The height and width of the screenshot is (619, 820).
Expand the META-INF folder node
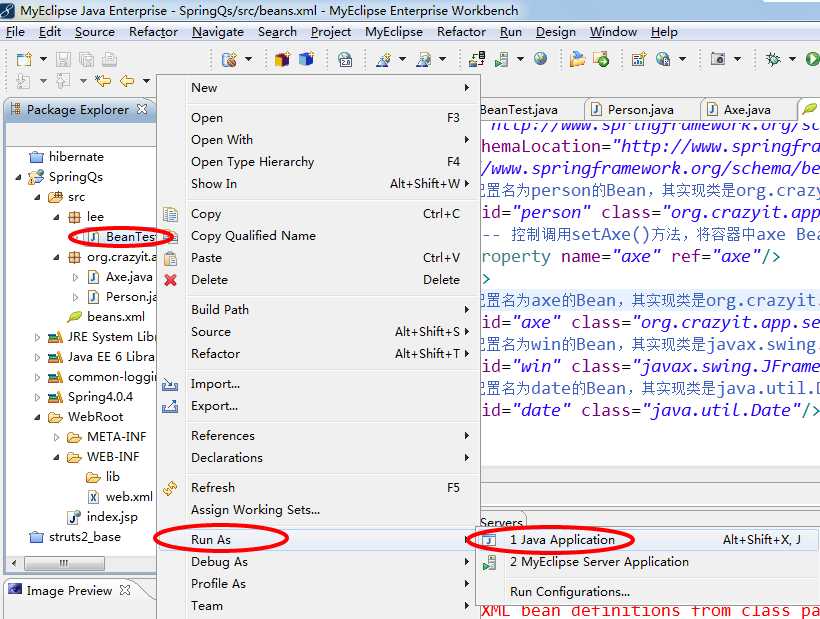pyautogui.click(x=56, y=437)
